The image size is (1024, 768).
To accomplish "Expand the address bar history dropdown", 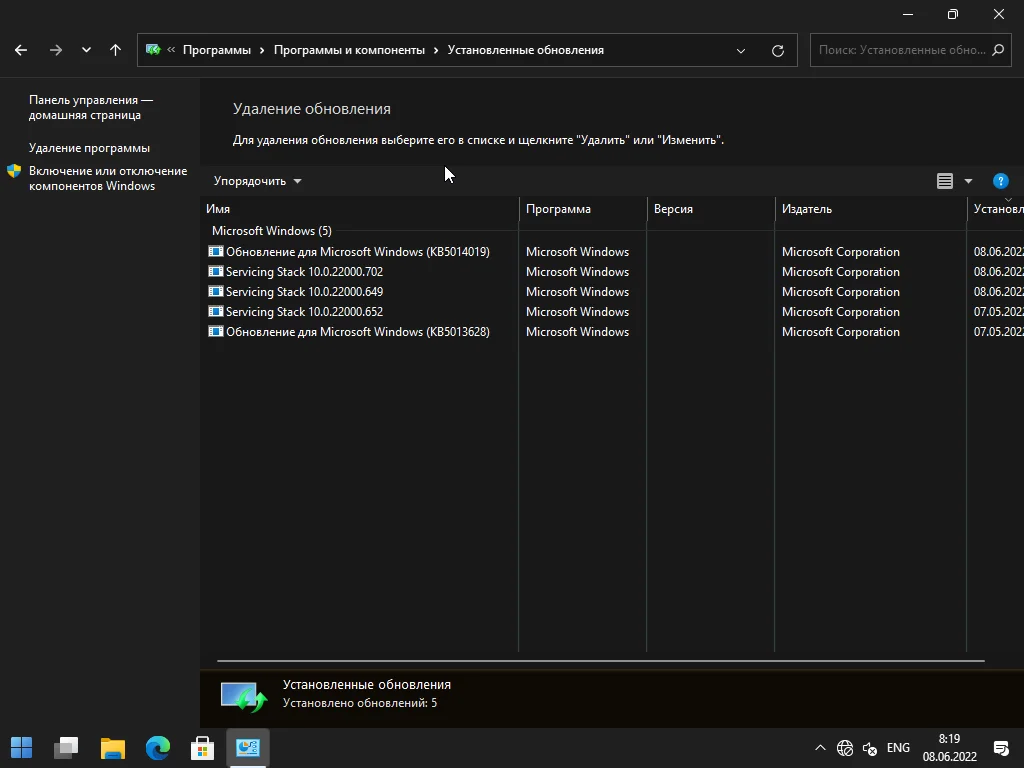I will 741,50.
